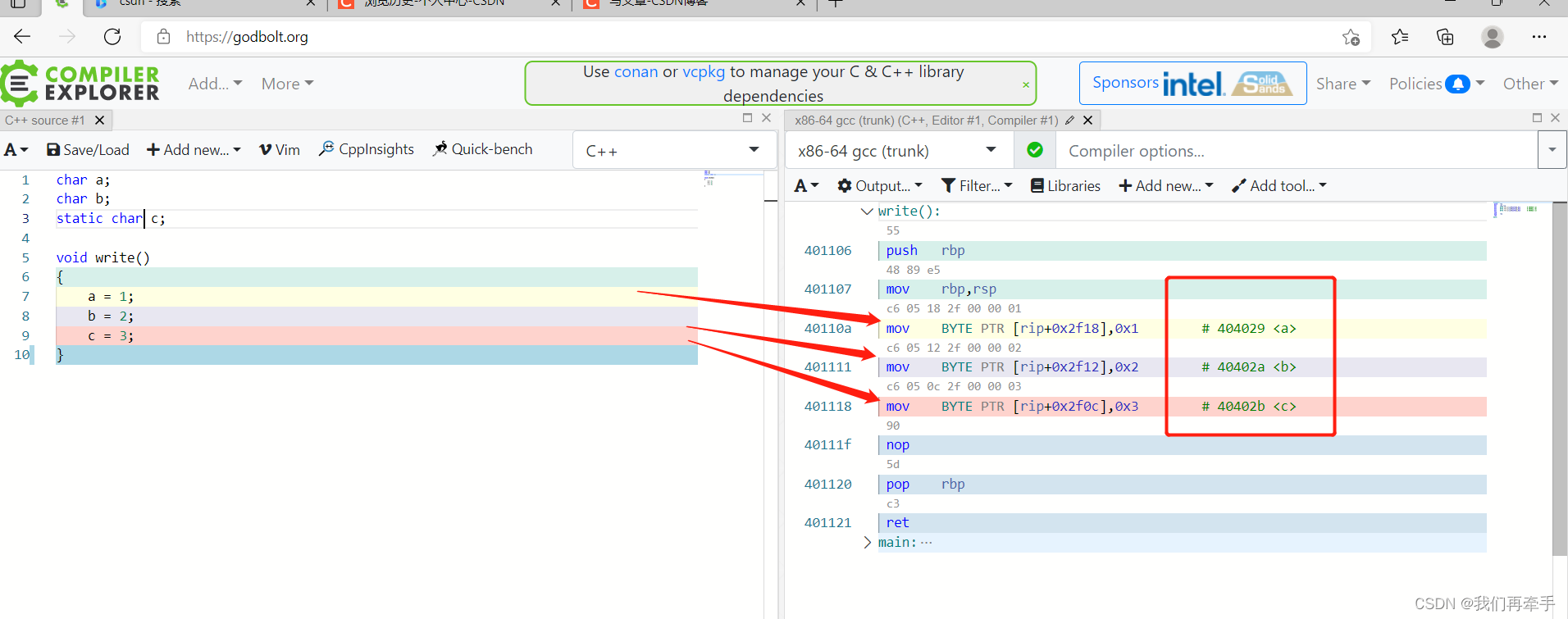The width and height of the screenshot is (1568, 619).
Task: Open the Policies menu
Action: (1437, 84)
